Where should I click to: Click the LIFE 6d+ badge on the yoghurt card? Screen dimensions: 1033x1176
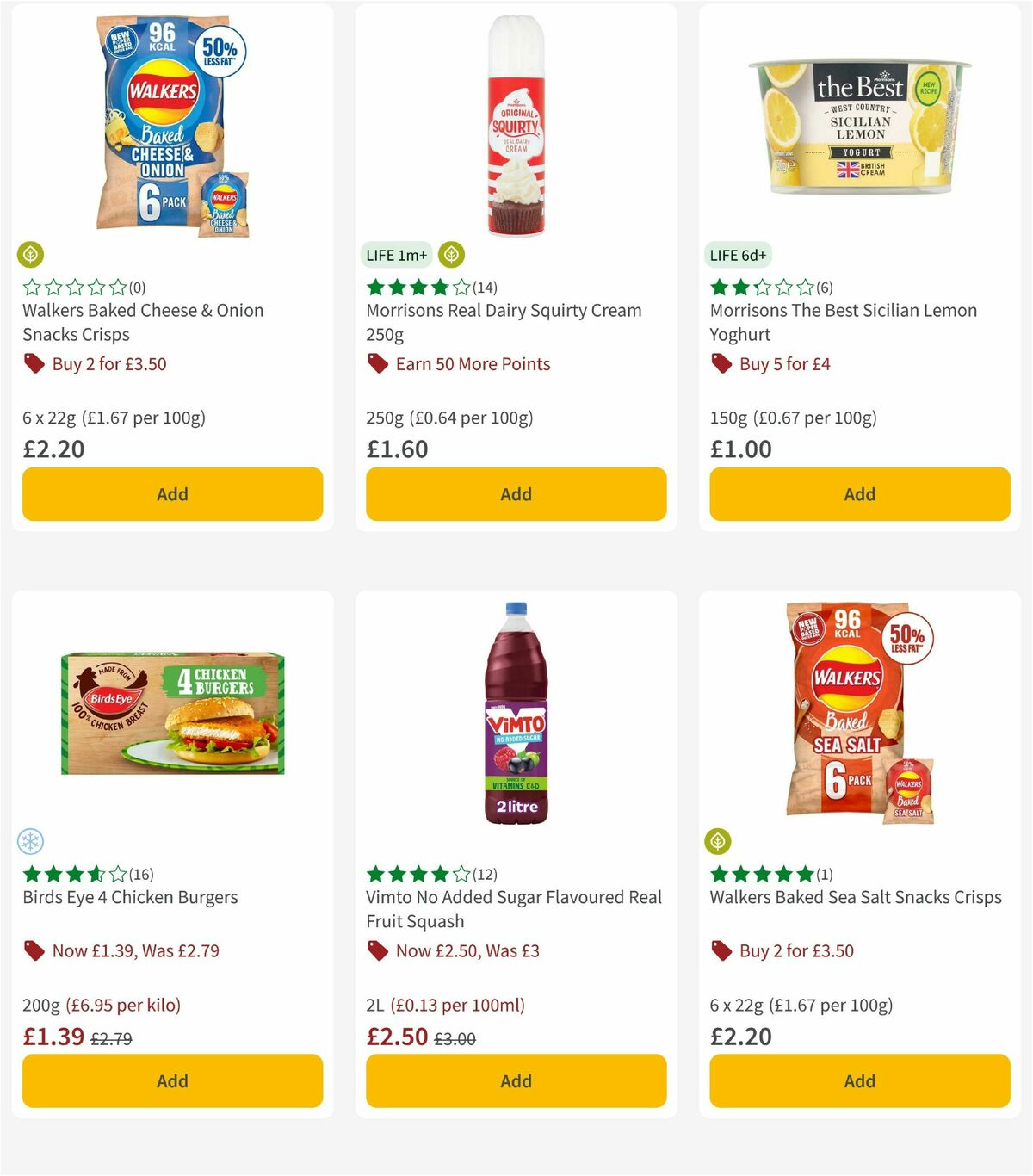tap(738, 255)
